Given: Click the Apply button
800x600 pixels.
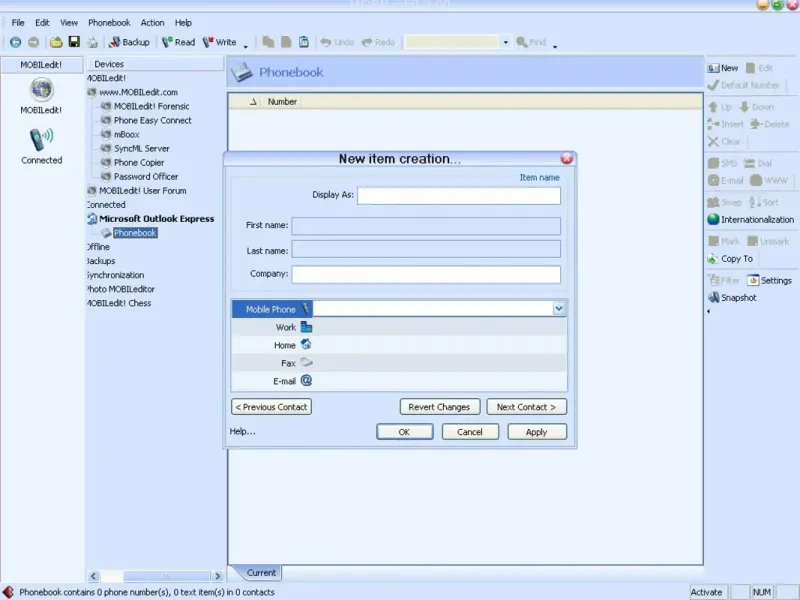Looking at the screenshot, I should (x=537, y=432).
